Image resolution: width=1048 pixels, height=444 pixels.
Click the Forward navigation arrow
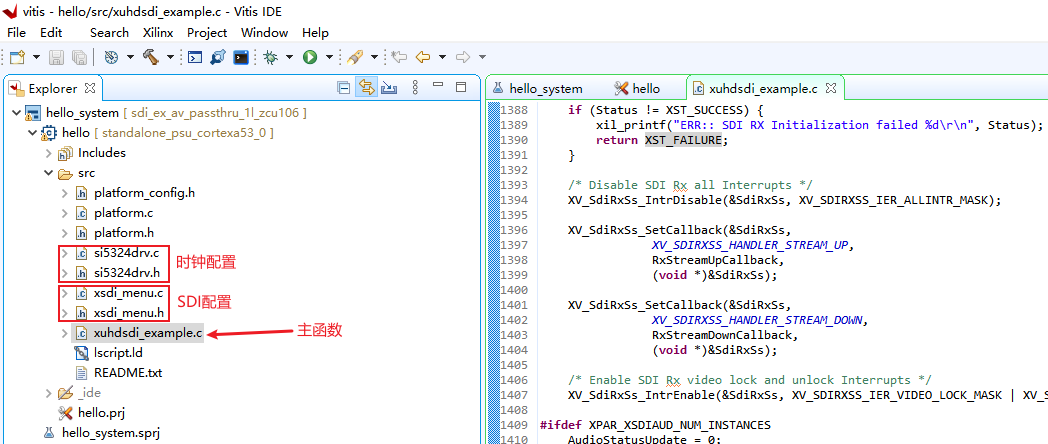(463, 58)
